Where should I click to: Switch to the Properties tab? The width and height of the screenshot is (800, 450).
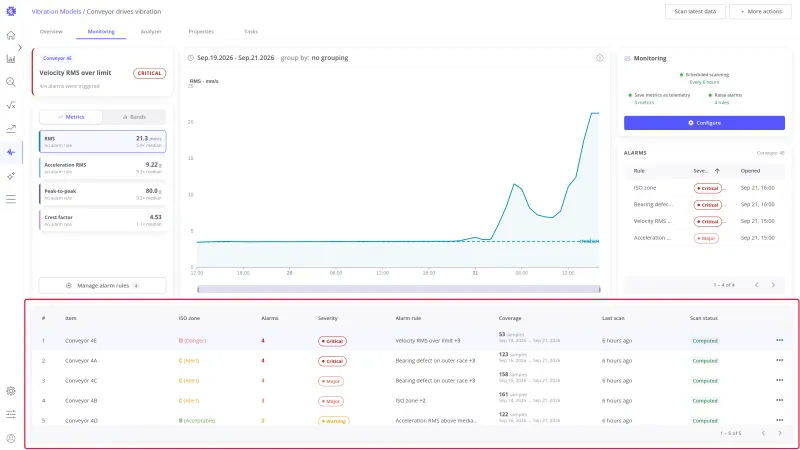(201, 32)
